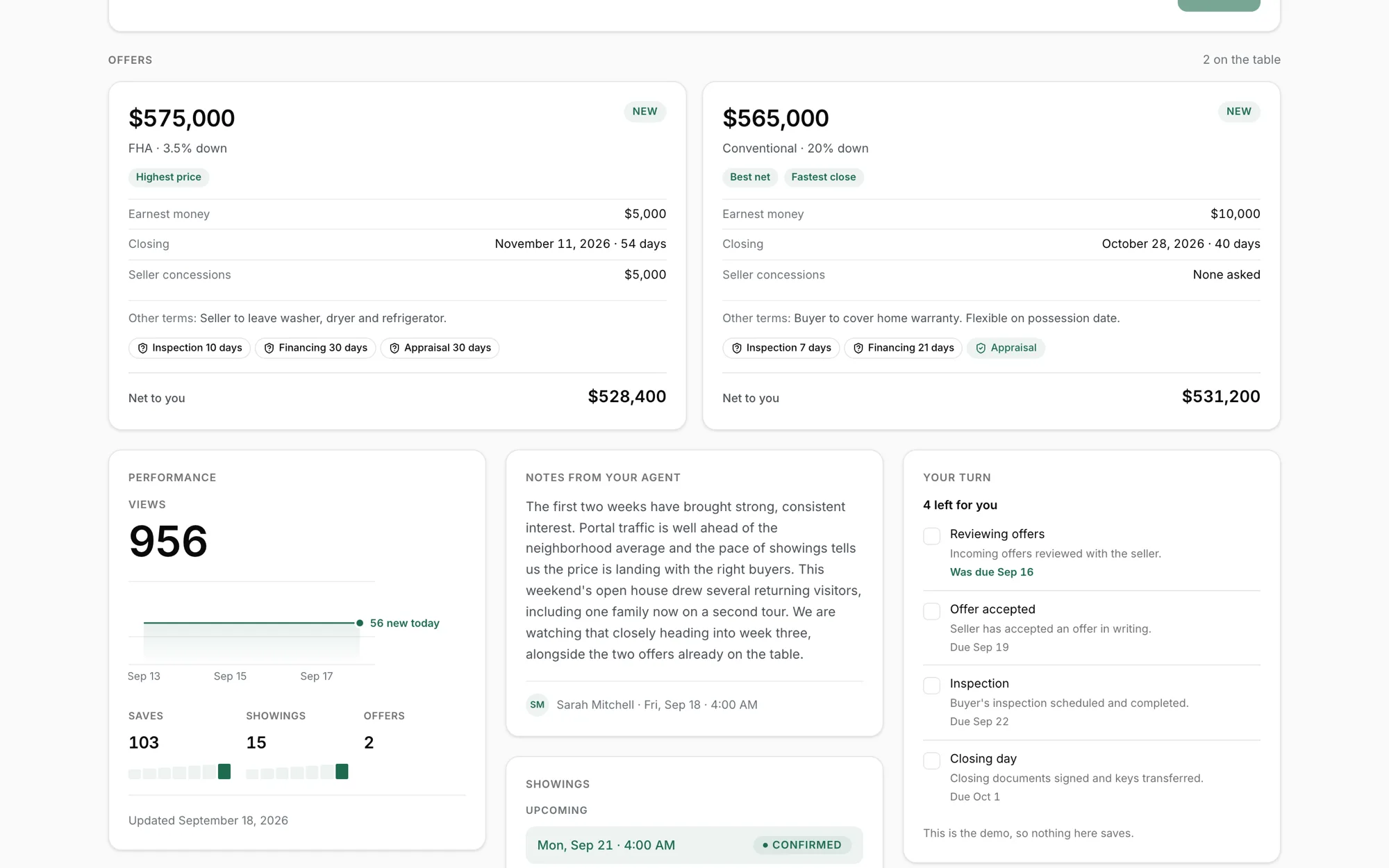1389x868 pixels.
Task: Click the shield icon in Appraisal 30 days chip
Action: click(394, 348)
